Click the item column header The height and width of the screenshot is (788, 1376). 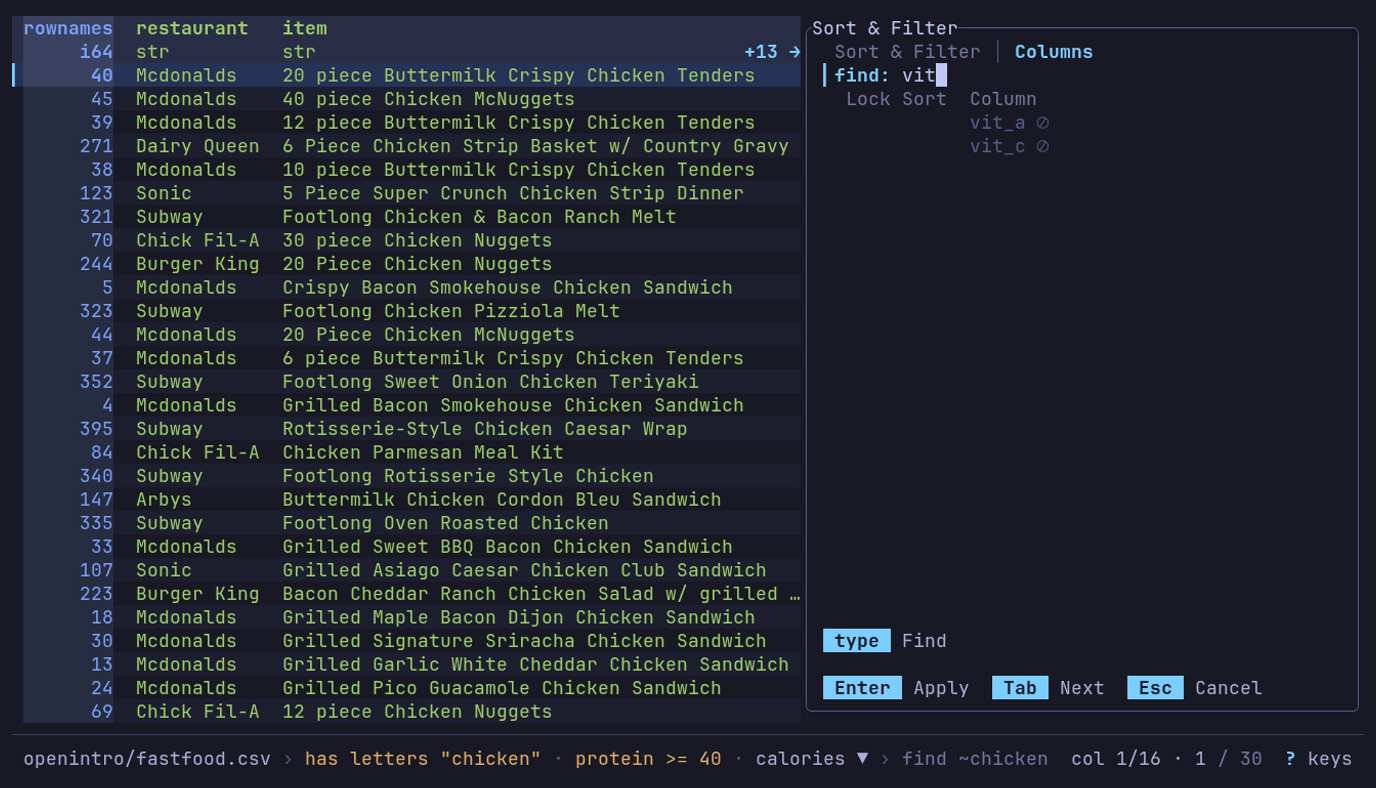tap(305, 28)
